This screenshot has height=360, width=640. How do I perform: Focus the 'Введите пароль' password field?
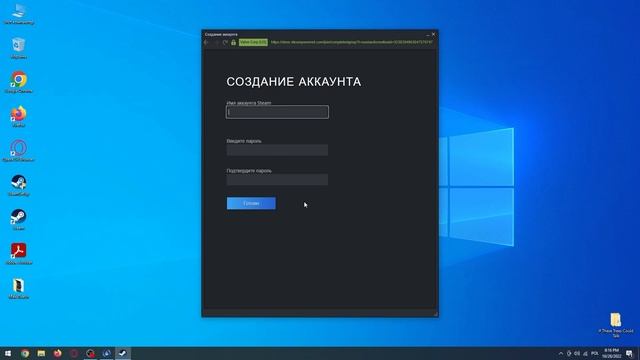(x=277, y=150)
